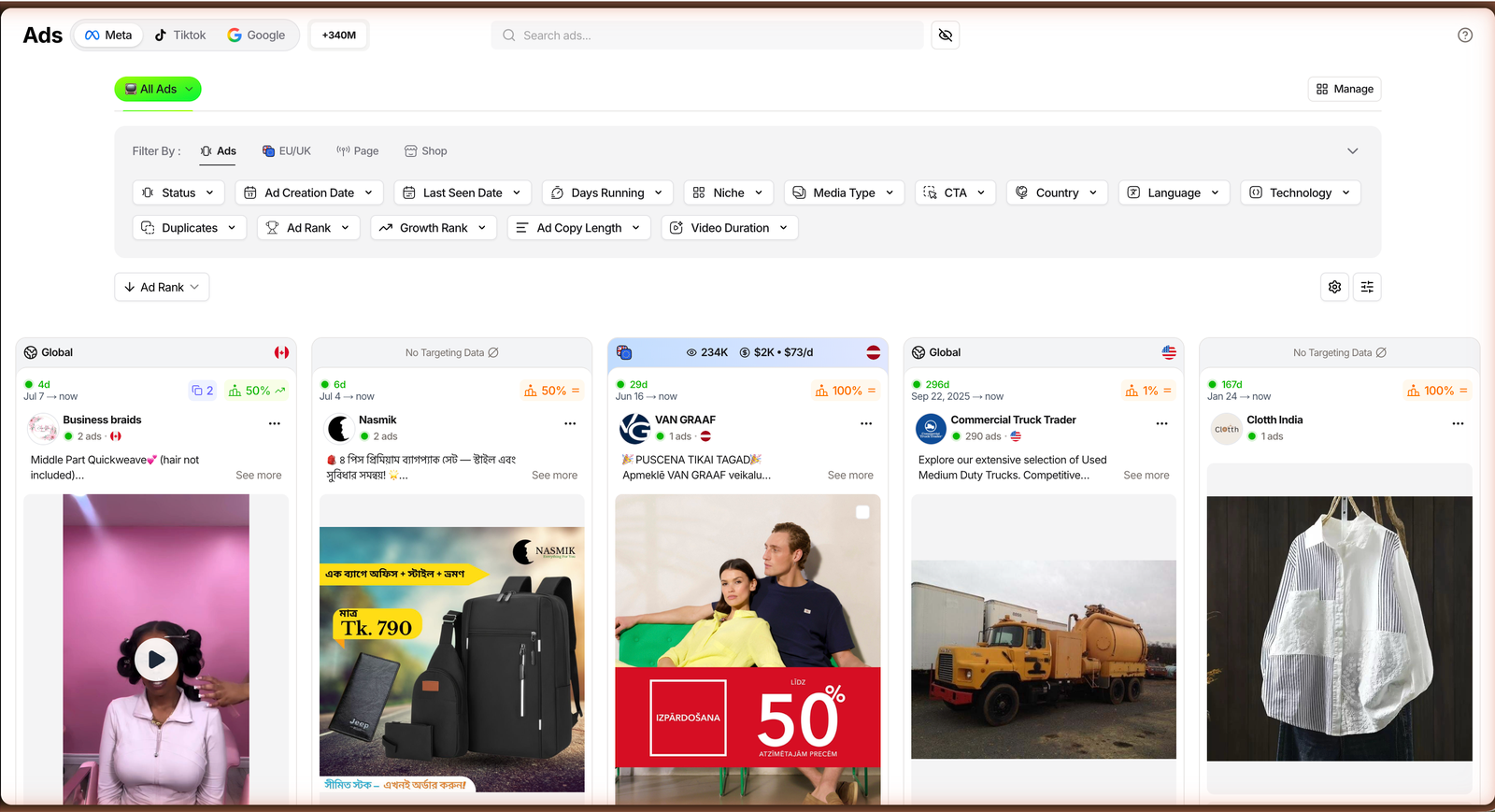
Task: Open the three-dot menu on Business braids card
Action: [x=275, y=423]
